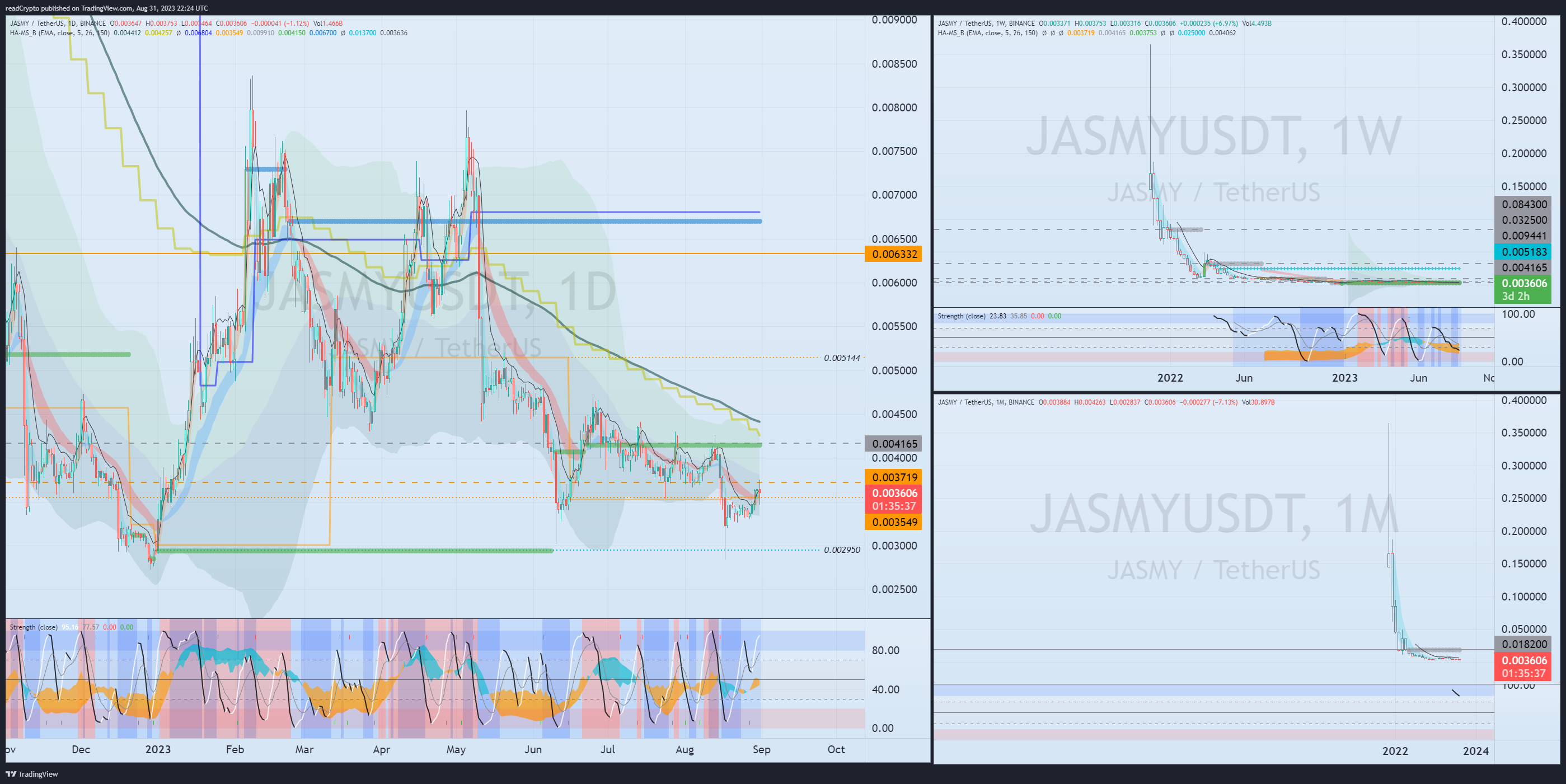Click the Strength (close) legend on 1W chart
This screenshot has width=1566, height=784.
[x=961, y=316]
